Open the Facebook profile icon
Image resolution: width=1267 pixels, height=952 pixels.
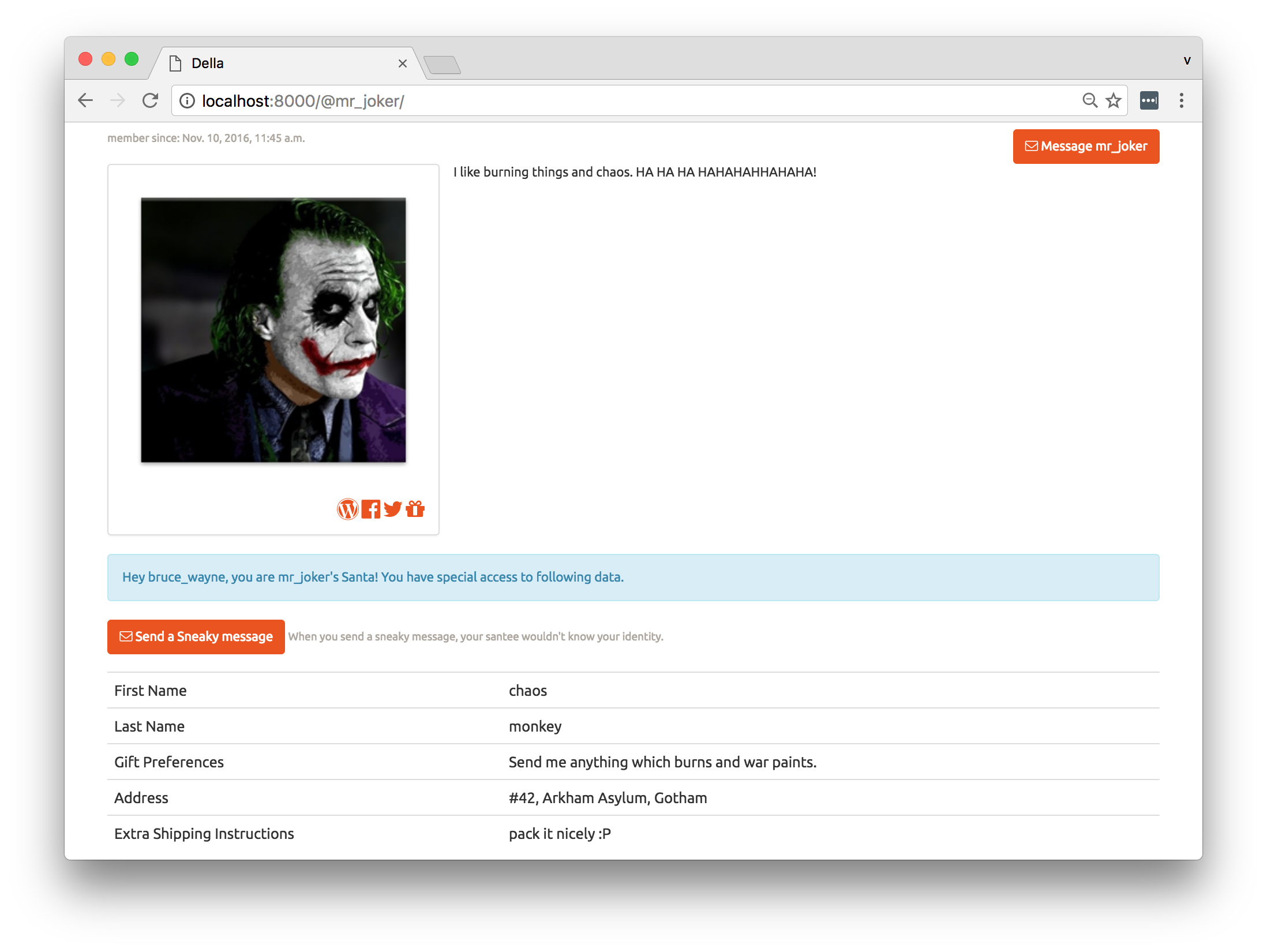pos(370,509)
